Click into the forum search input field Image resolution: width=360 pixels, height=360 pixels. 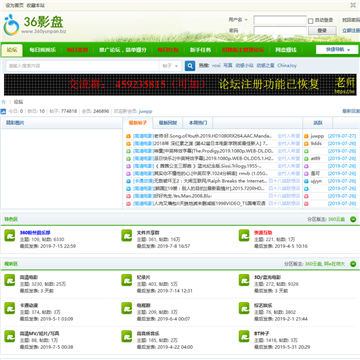83,66
